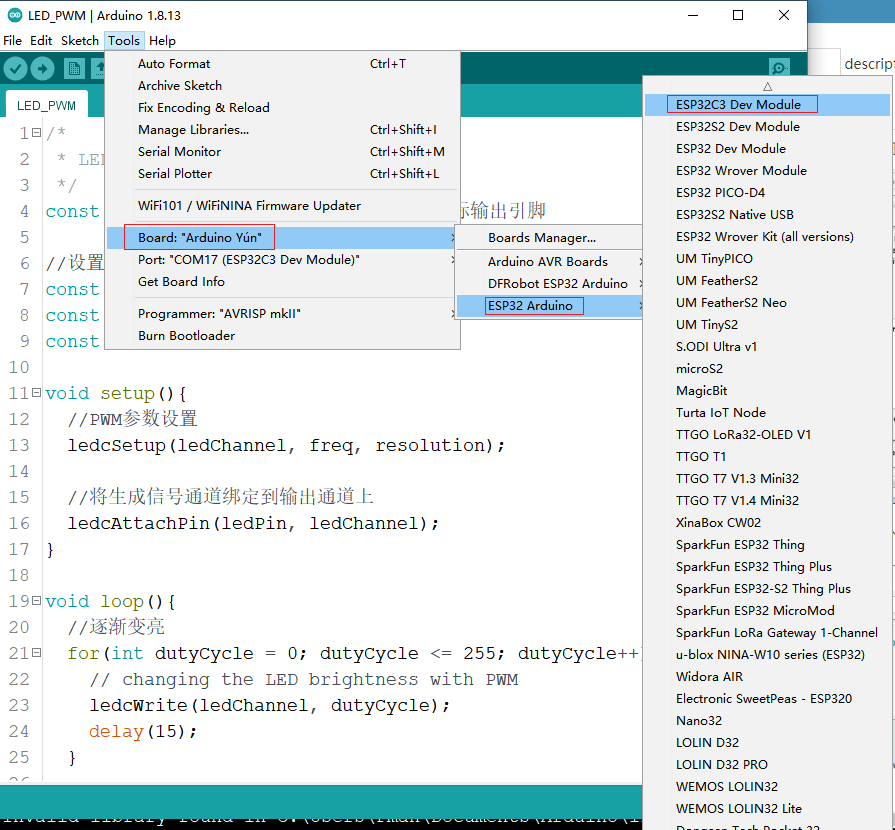Select Burn Bootloader
Screen dimensions: 895x830
pyautogui.click(x=283, y=336)
